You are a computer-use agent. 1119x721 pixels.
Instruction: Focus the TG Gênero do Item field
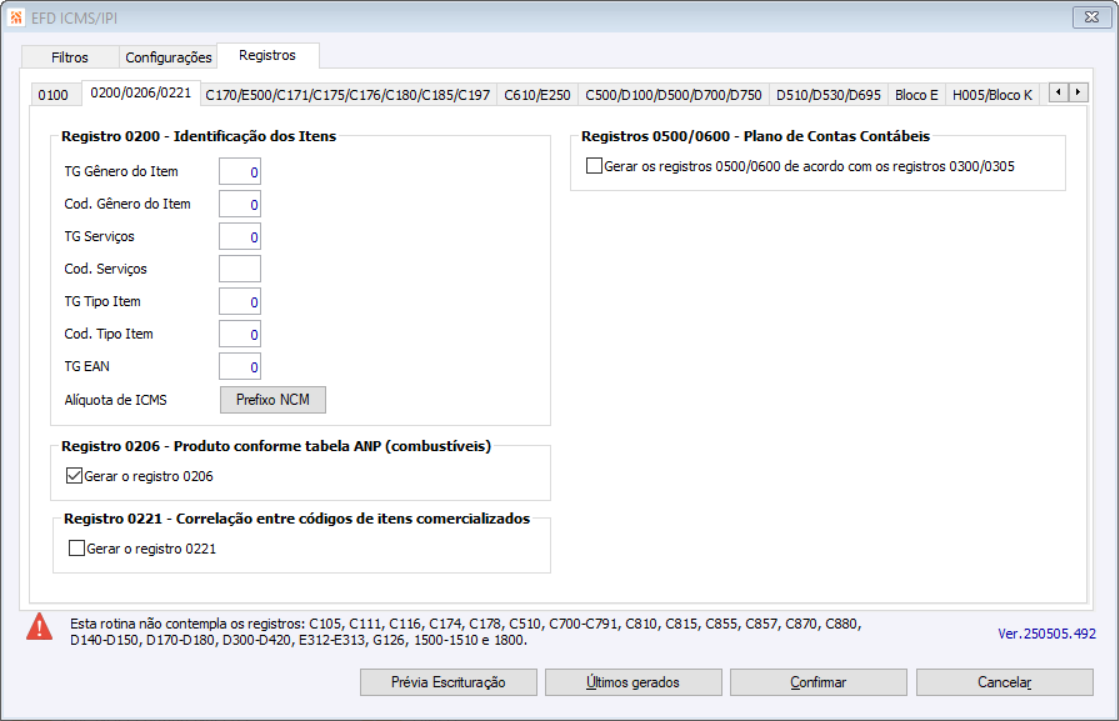(x=240, y=172)
